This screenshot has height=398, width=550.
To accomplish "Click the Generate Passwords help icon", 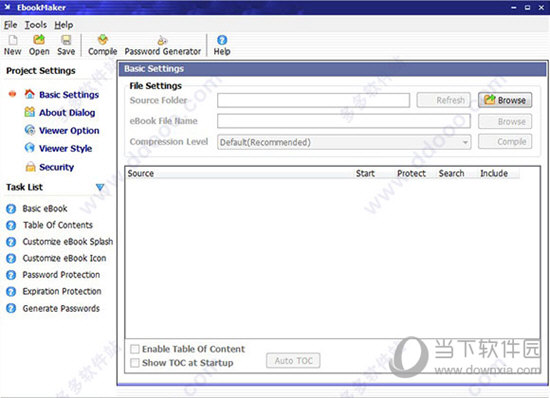I will coord(11,308).
